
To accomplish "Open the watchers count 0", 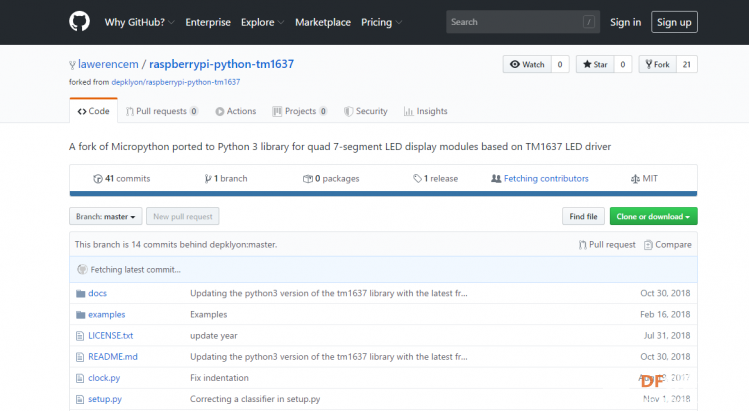I will [560, 64].
